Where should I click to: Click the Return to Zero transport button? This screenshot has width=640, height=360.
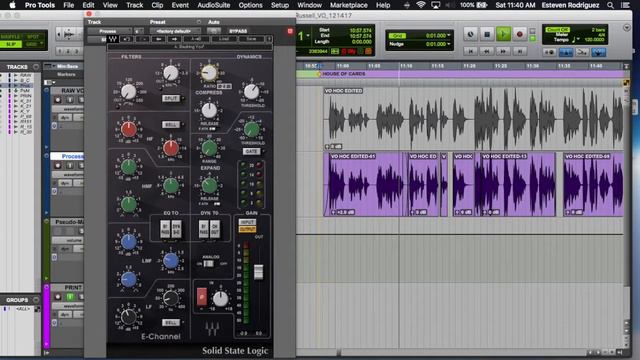471,51
